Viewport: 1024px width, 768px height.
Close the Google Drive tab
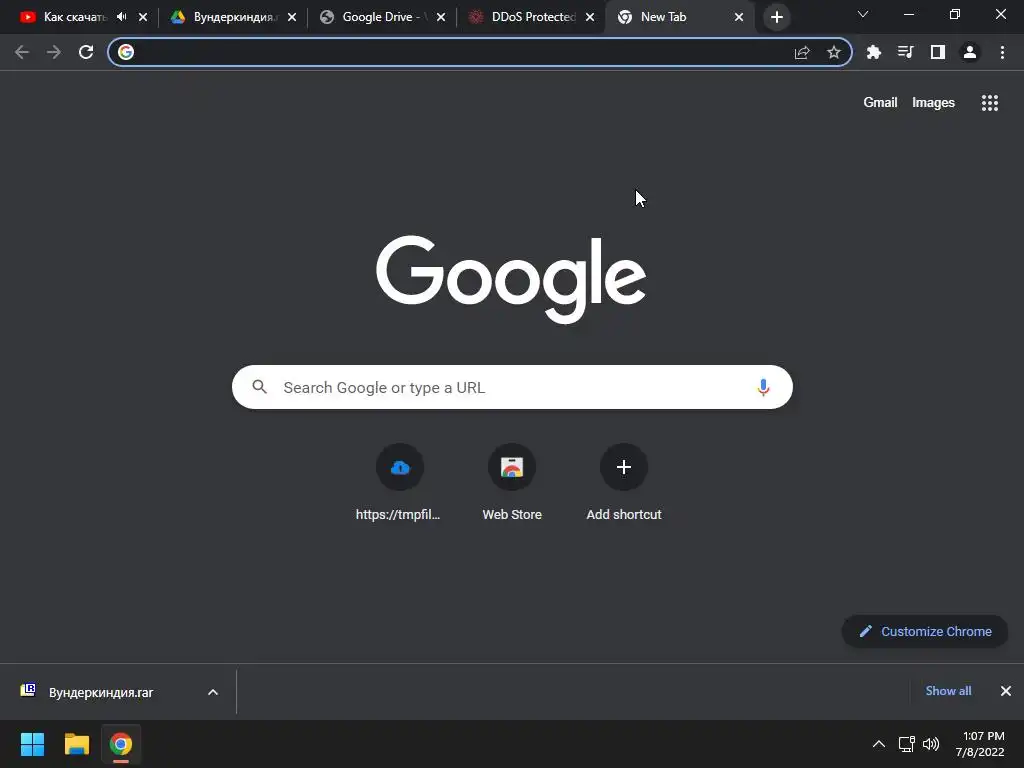[x=441, y=17]
